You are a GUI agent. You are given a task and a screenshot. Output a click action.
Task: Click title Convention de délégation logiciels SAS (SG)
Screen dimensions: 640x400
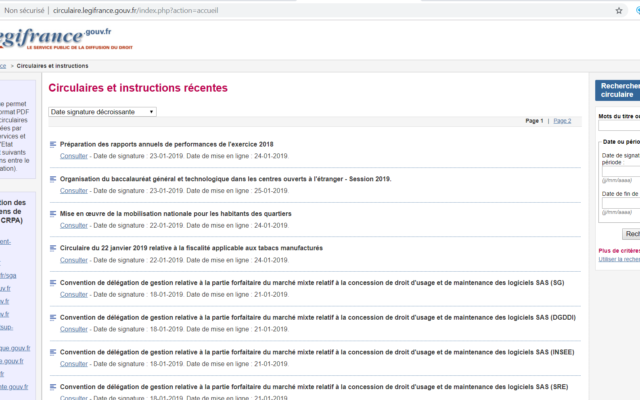click(x=312, y=282)
